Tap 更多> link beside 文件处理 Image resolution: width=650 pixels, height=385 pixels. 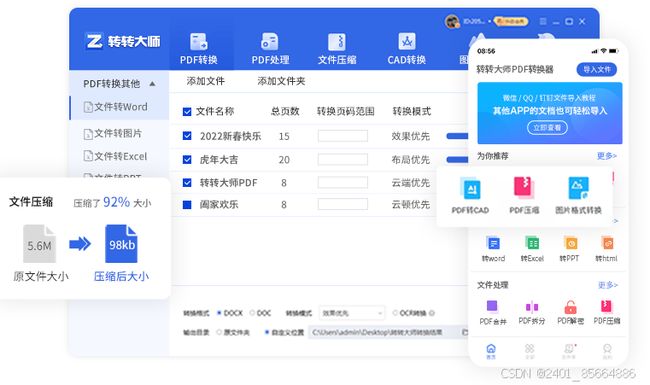click(608, 285)
